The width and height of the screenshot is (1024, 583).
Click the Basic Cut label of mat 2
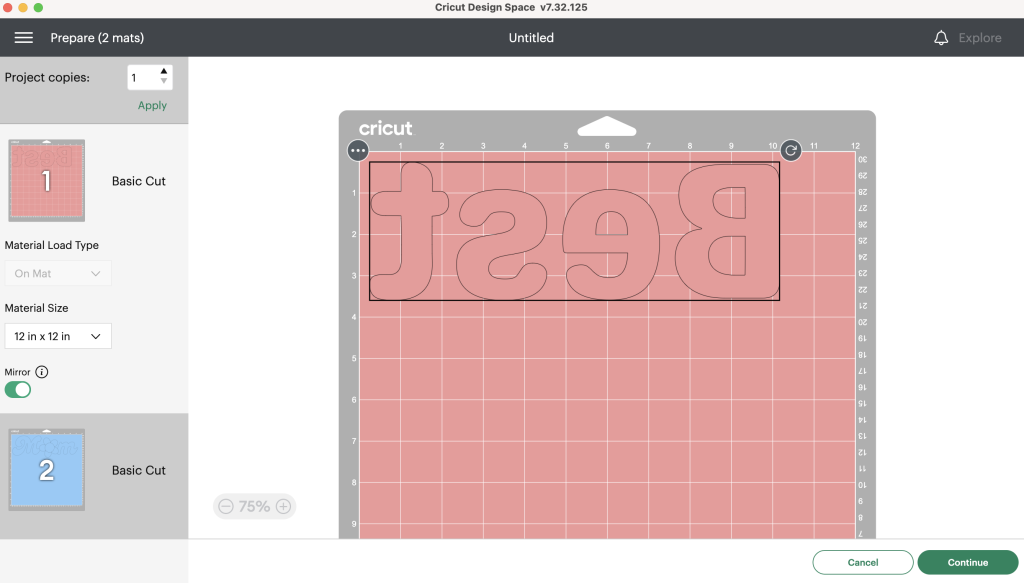pos(138,470)
